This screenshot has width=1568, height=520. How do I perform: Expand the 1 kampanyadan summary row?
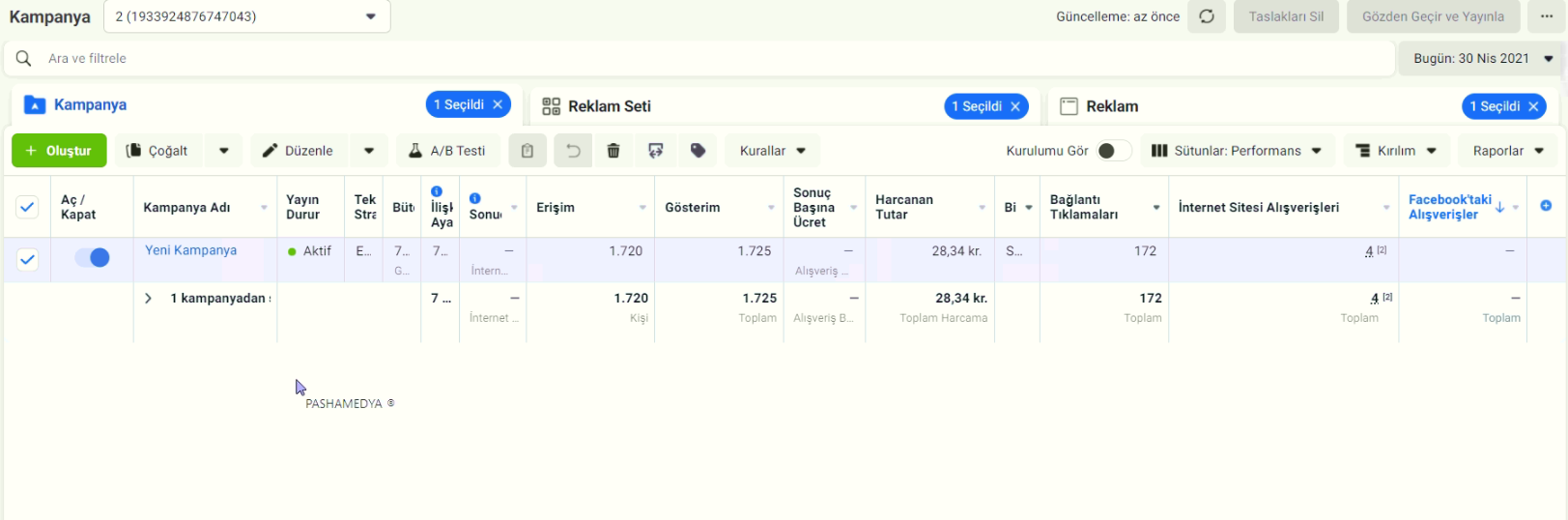148,299
